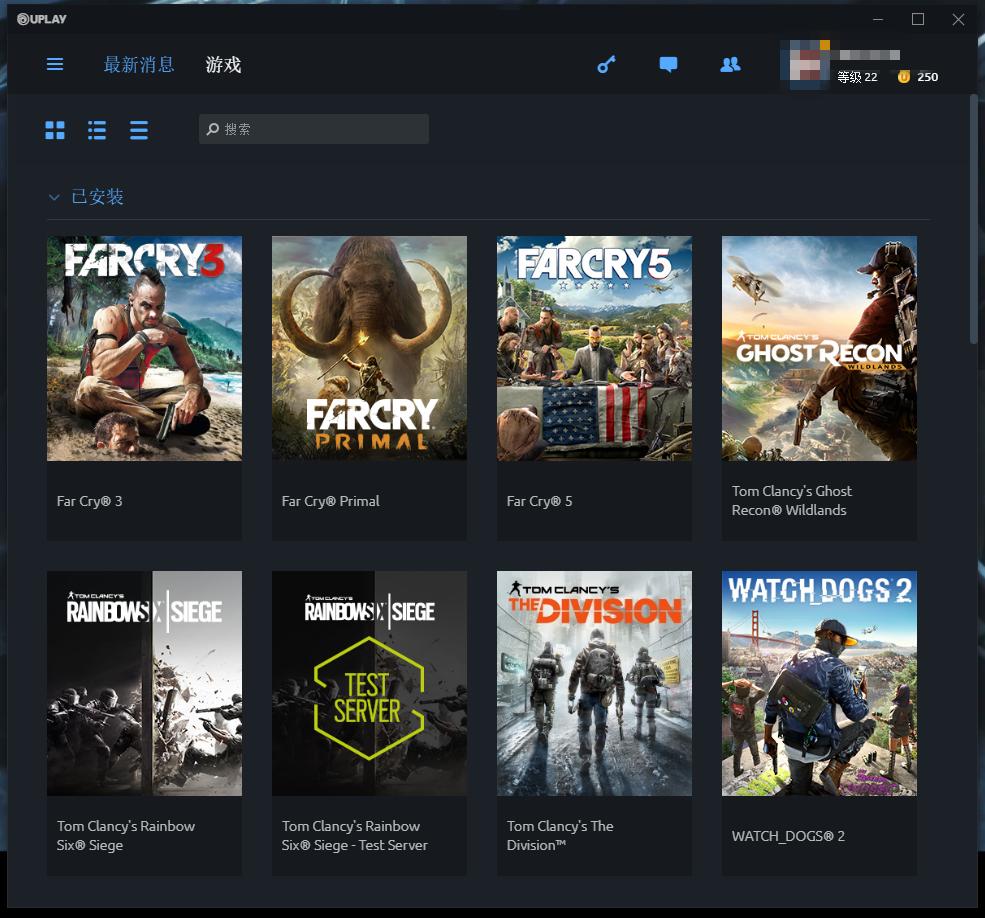Click the 'Far Cry® 5' title text
The image size is (985, 918).
click(x=539, y=501)
